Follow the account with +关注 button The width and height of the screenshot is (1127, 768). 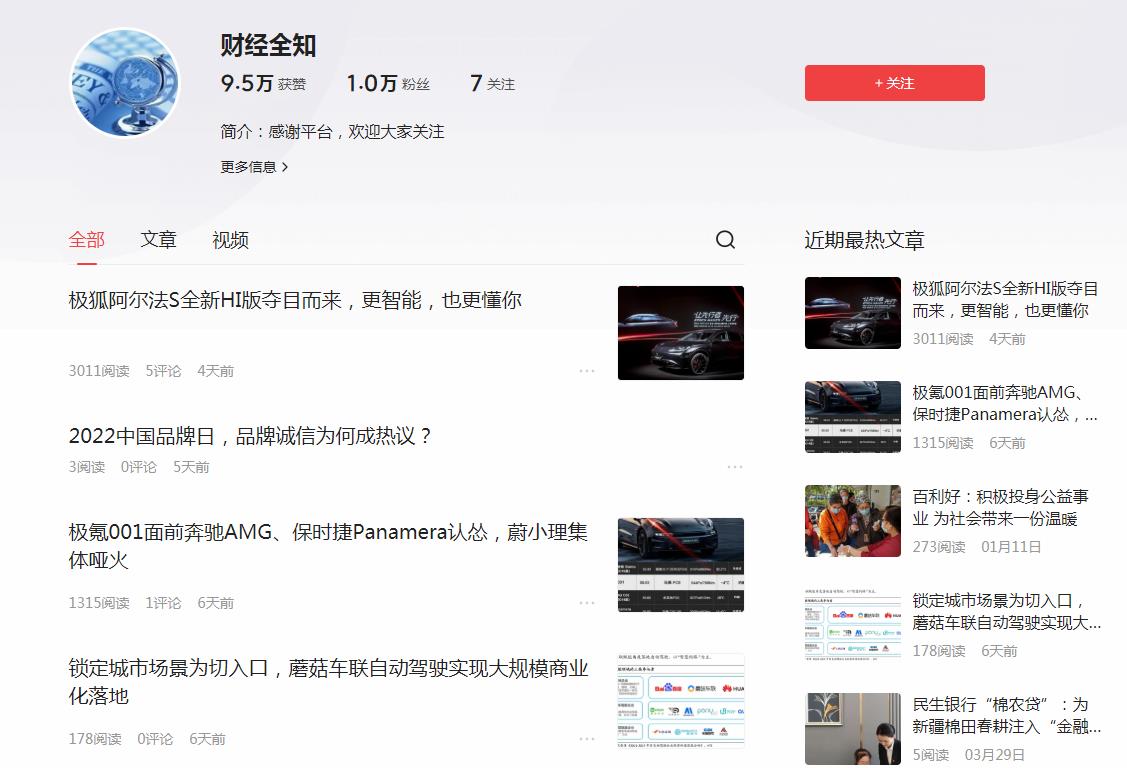(x=894, y=83)
